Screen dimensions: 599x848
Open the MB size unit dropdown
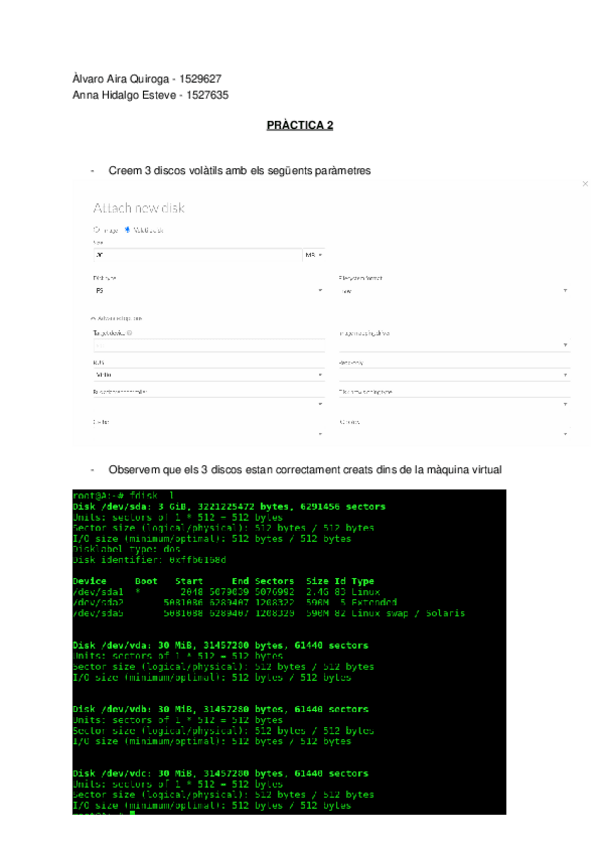314,255
